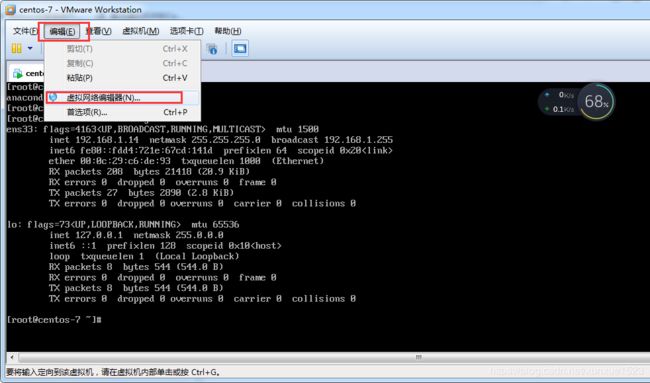Click the status bar hint mentioning Ctrl+G
Viewport: 650px width, 383px height.
113,372
